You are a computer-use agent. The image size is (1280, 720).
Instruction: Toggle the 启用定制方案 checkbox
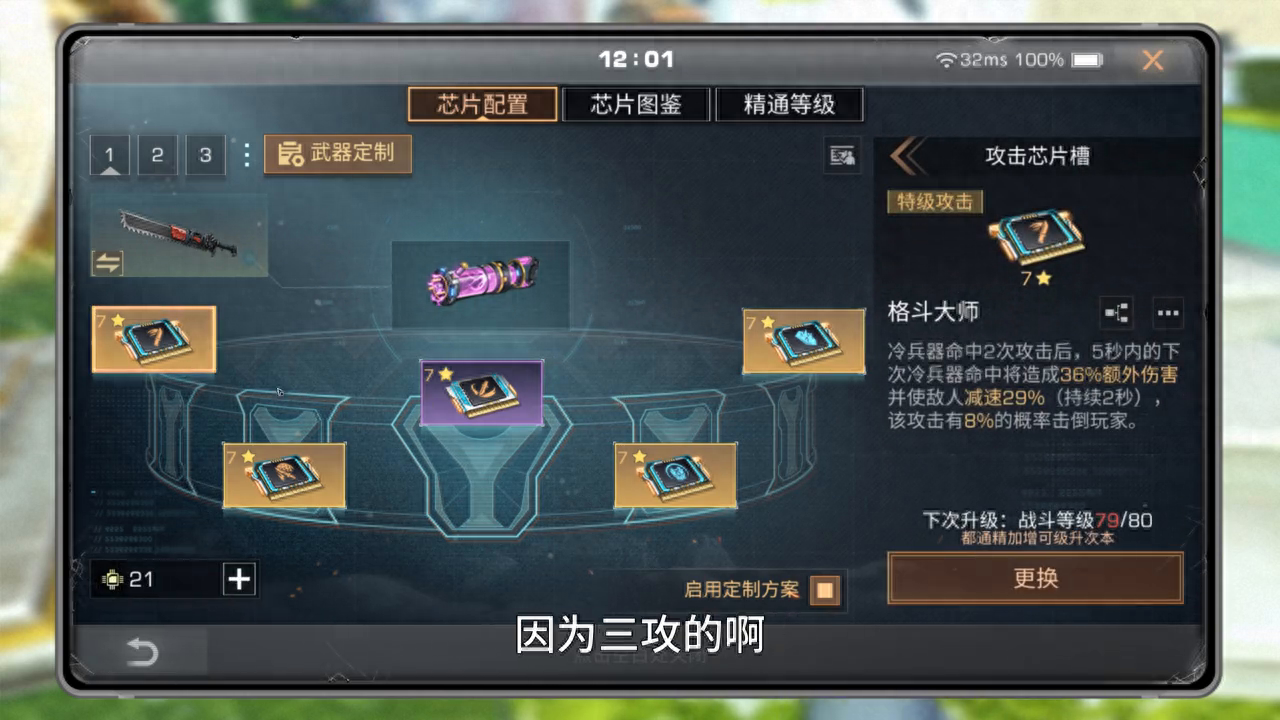pyautogui.click(x=825, y=590)
